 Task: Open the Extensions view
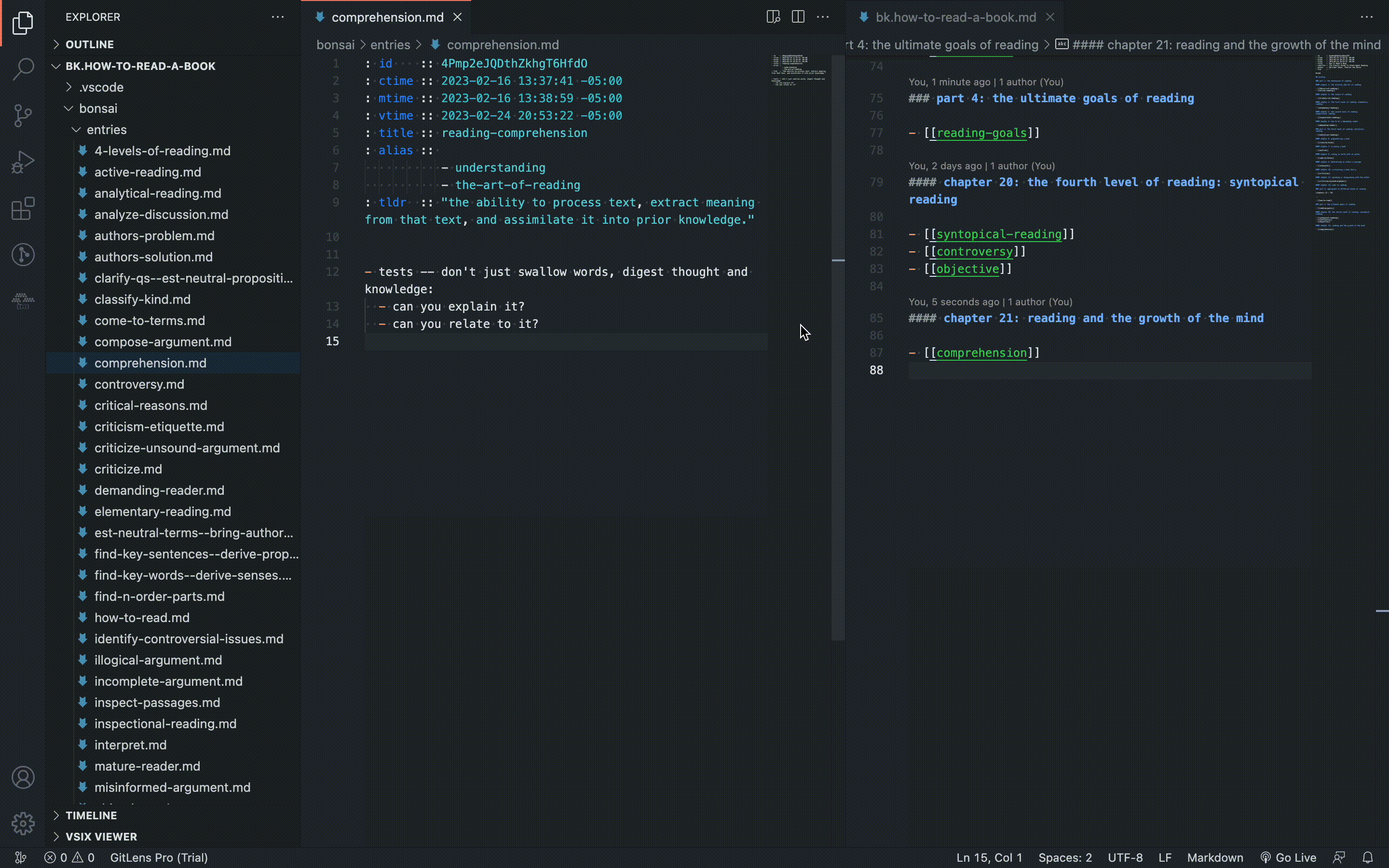23,208
